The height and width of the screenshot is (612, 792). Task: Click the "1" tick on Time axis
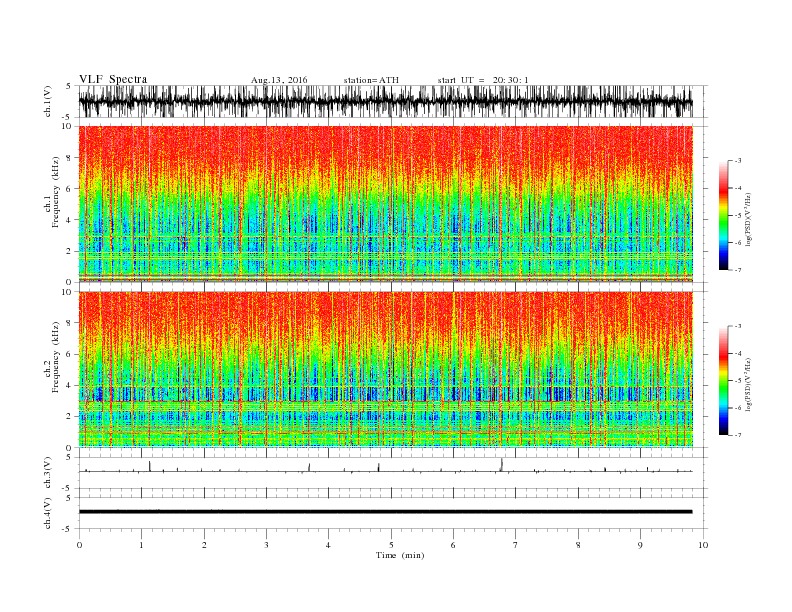pyautogui.click(x=141, y=545)
